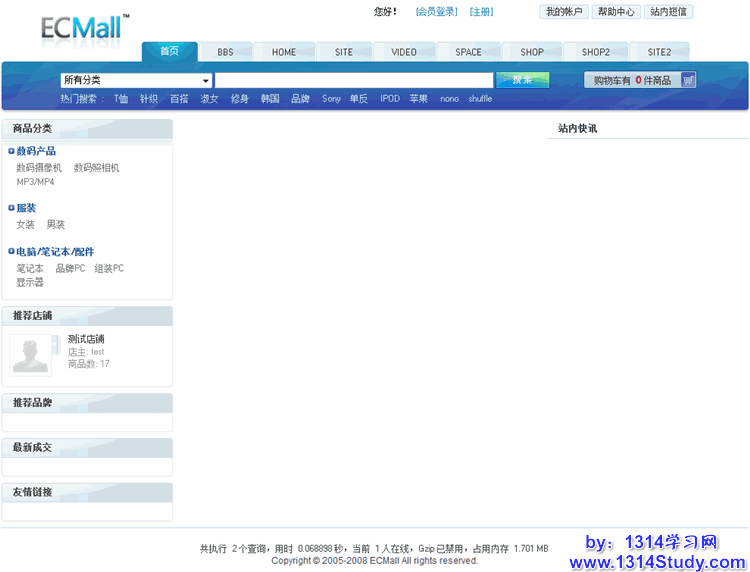Open 站内短信 site messages
Screen dimensions: 750x572
point(669,12)
